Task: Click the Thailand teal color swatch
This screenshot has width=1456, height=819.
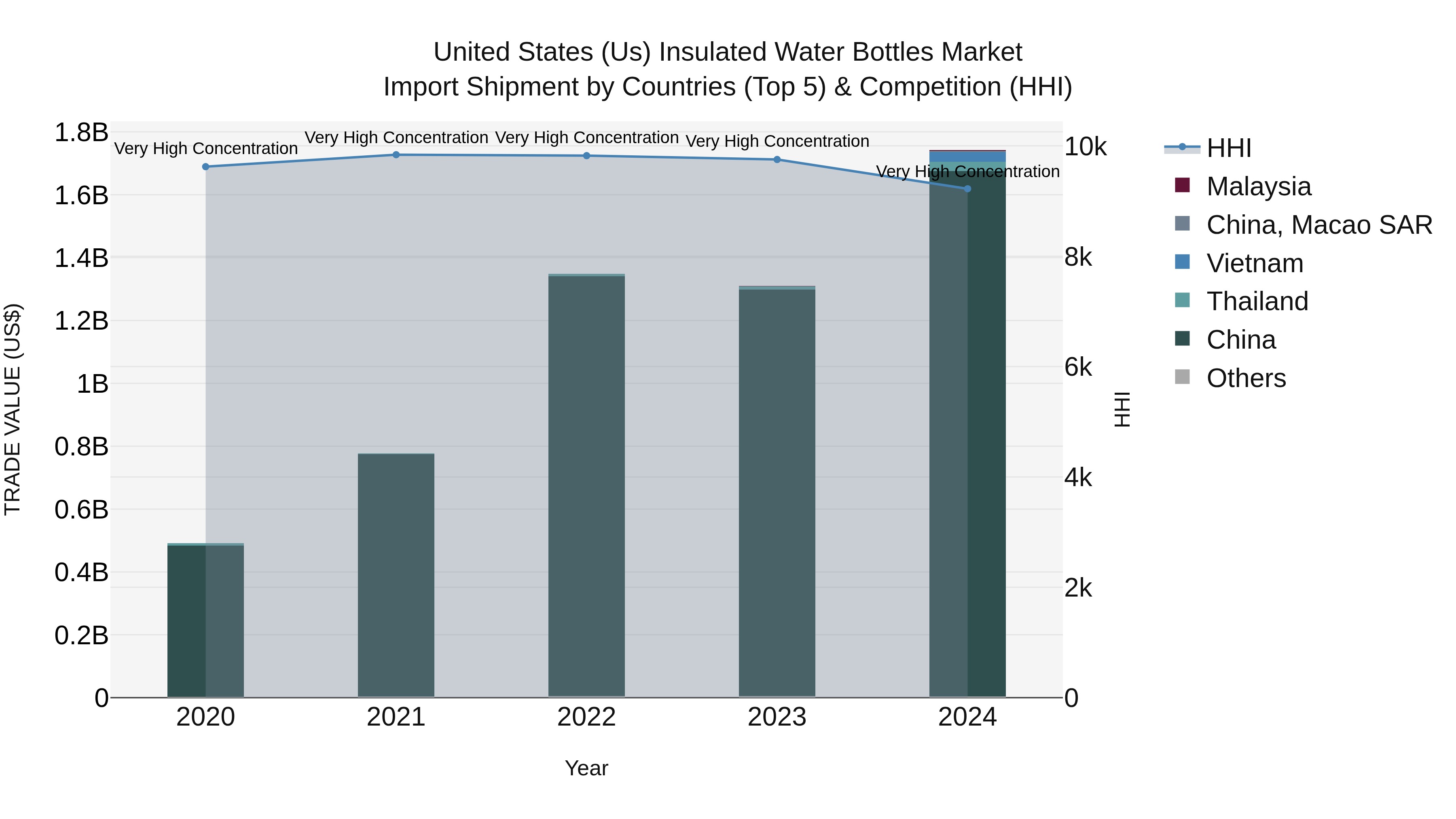Action: point(1182,300)
